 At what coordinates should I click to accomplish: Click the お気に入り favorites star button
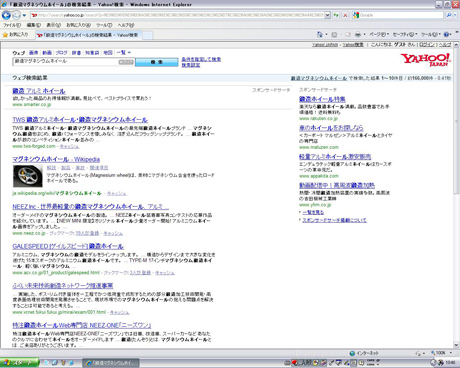(15, 34)
